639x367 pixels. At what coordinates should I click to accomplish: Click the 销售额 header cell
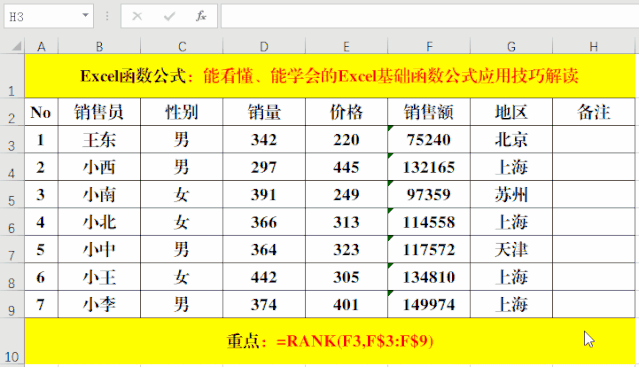point(429,112)
